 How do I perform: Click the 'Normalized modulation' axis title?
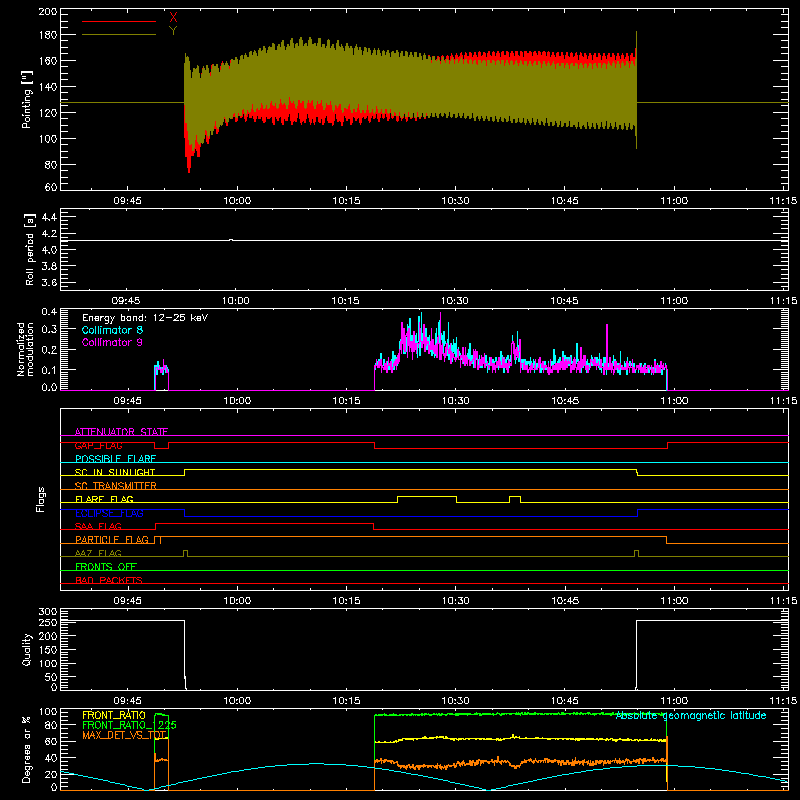(x=26, y=349)
